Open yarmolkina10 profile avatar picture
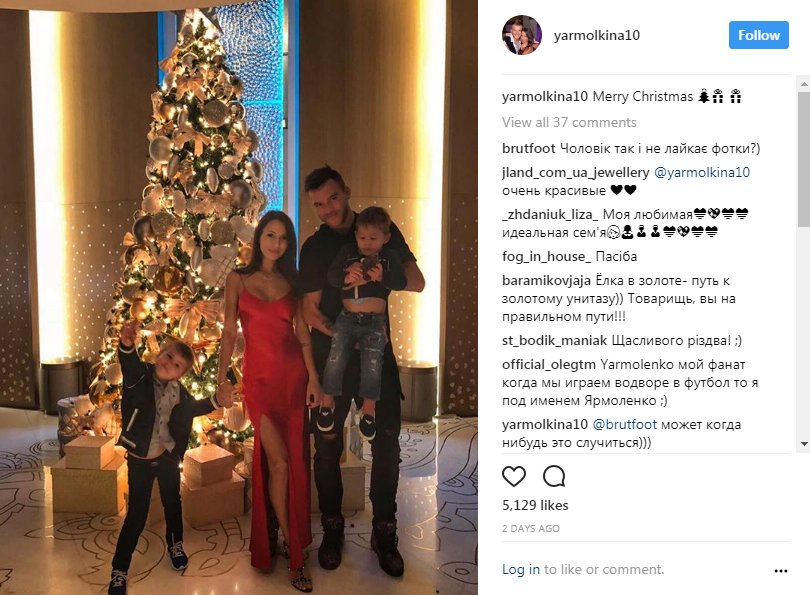 coord(522,35)
